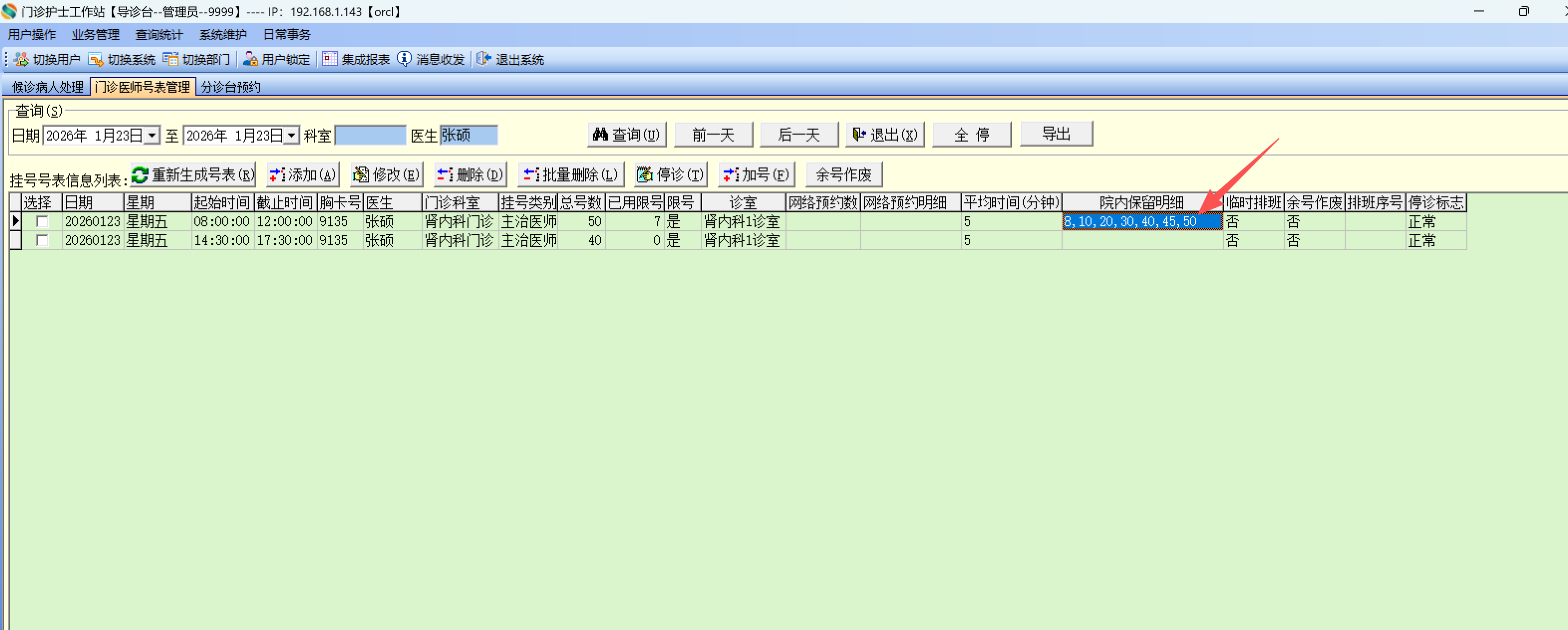This screenshot has height=630, width=1568.
Task: Check the 08:00:00 schedule row checkbox
Action: [42, 222]
